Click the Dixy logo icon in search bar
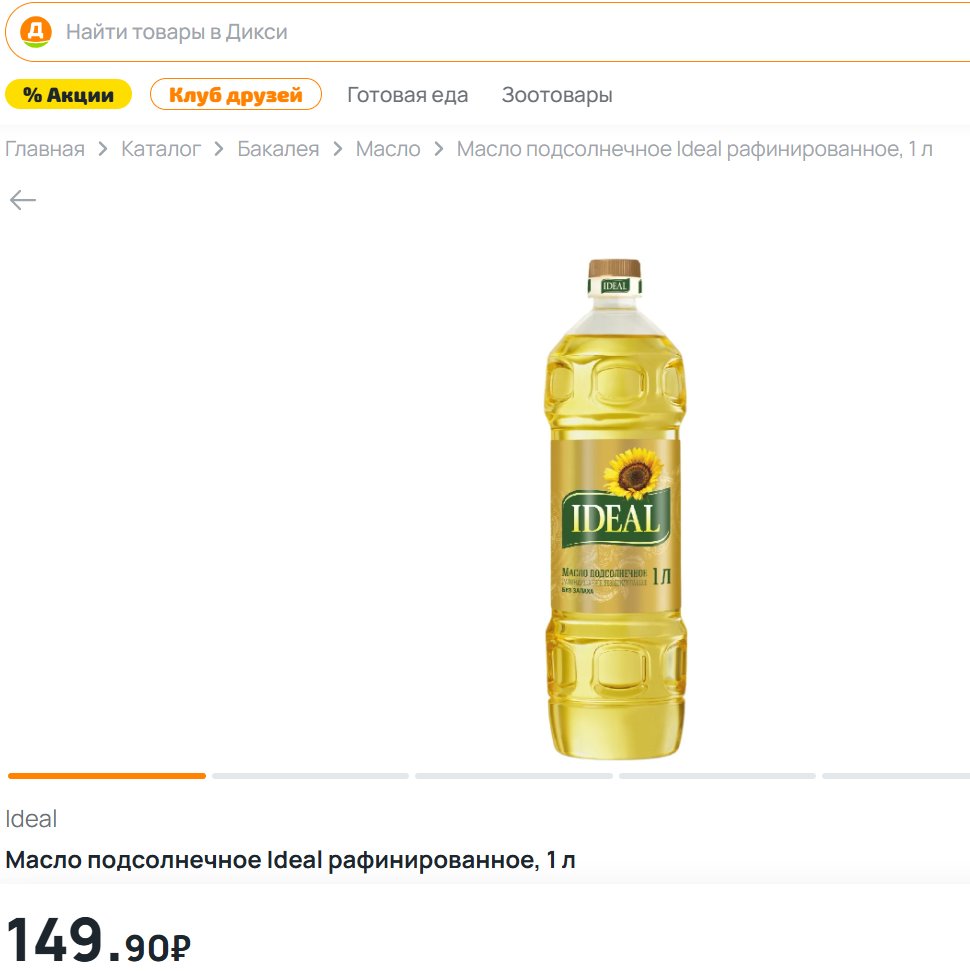 point(35,32)
